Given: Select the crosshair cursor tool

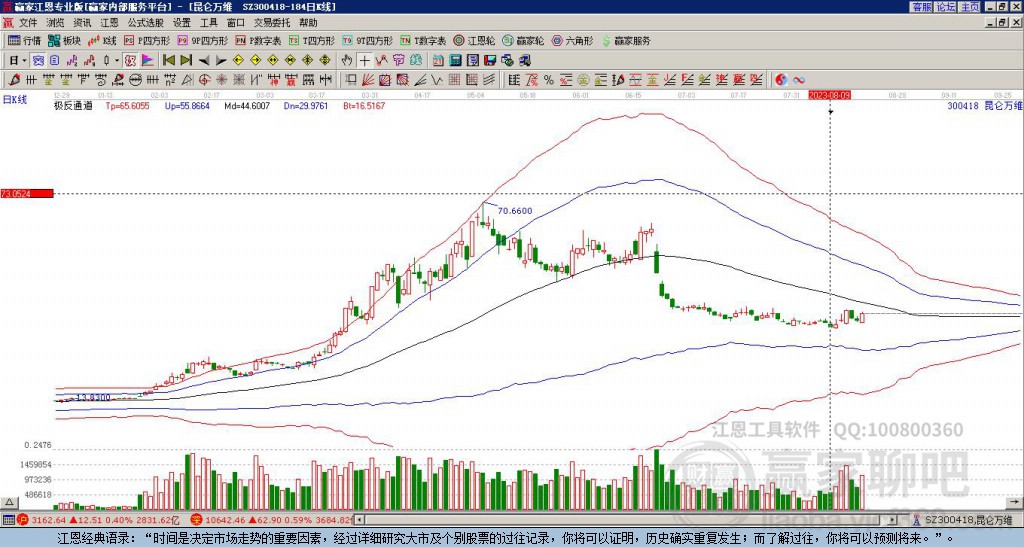Looking at the screenshot, I should click(366, 60).
